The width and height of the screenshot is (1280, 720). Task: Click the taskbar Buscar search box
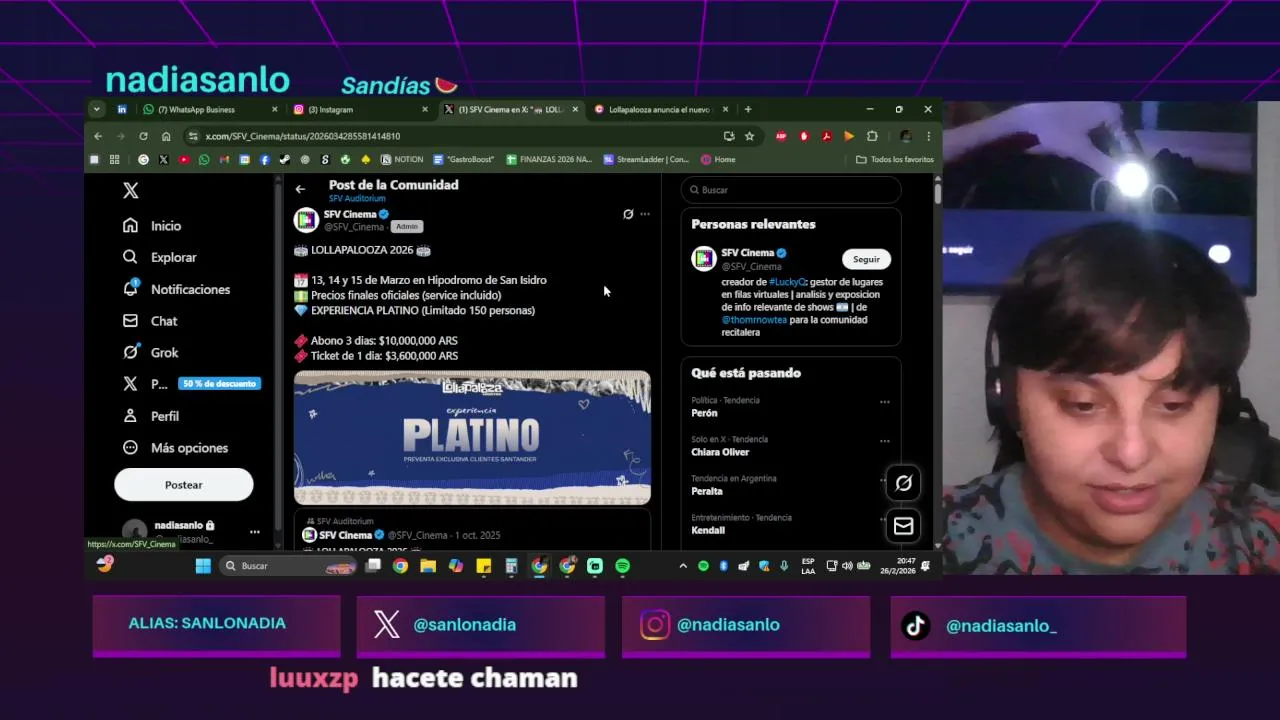point(289,566)
